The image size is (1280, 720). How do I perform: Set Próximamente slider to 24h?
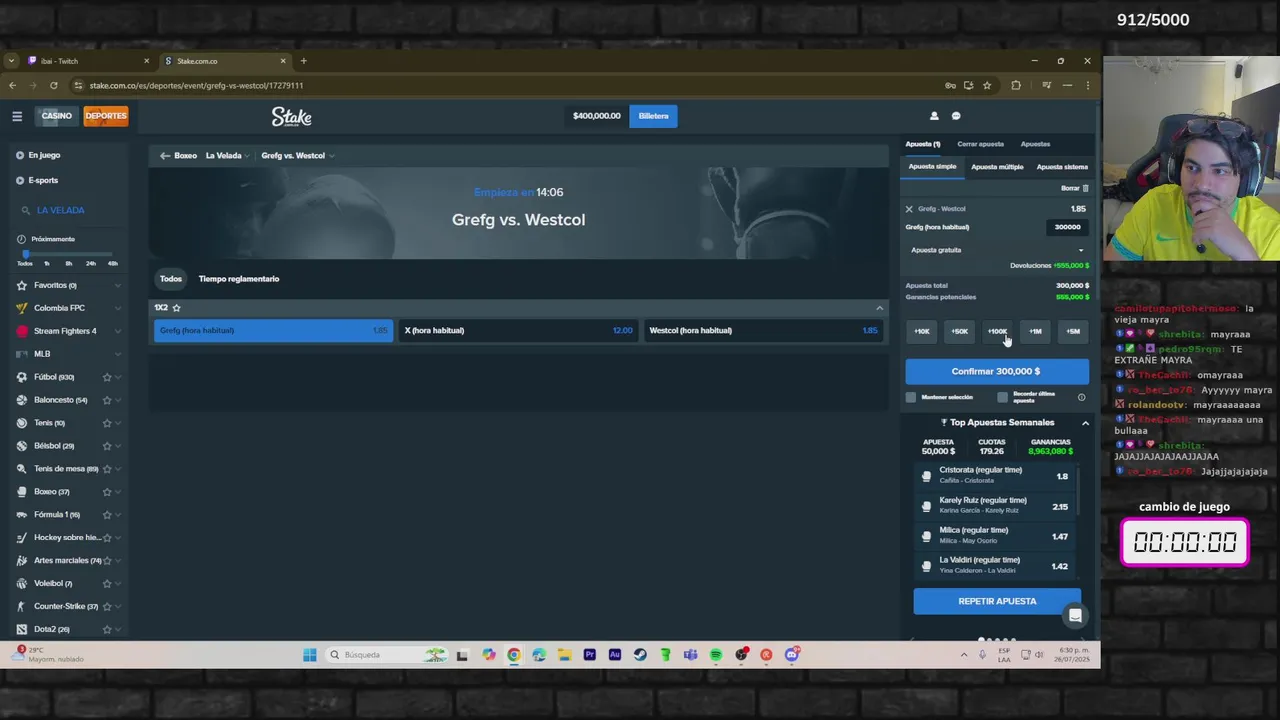91,263
